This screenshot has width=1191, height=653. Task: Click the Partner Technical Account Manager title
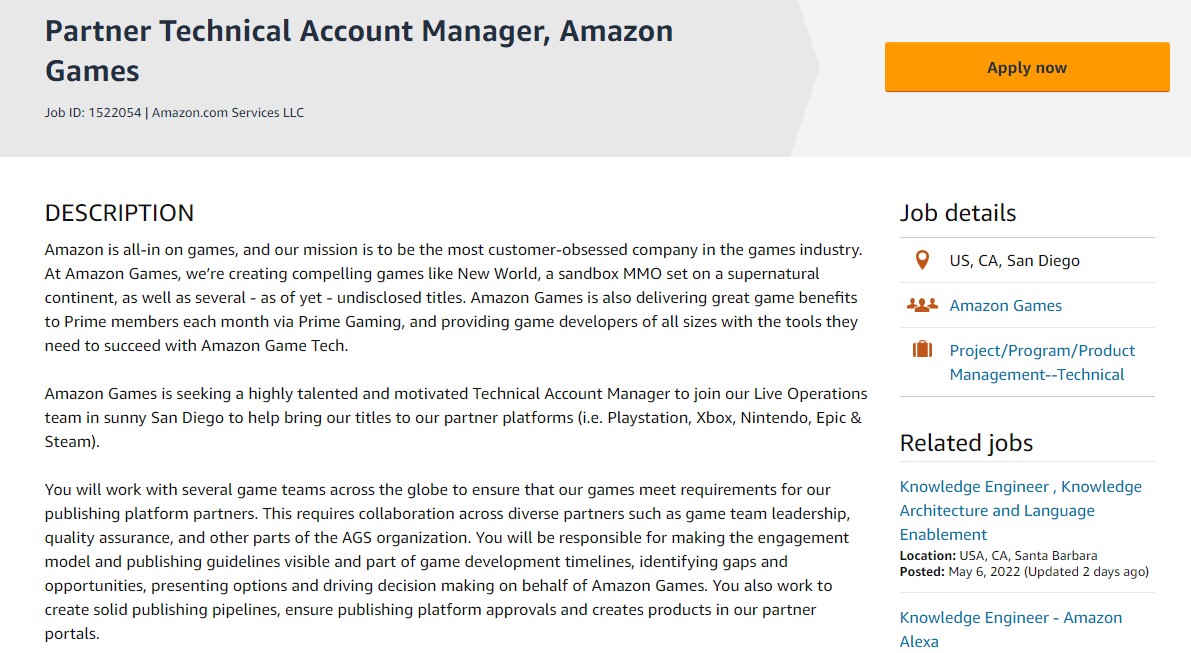359,51
